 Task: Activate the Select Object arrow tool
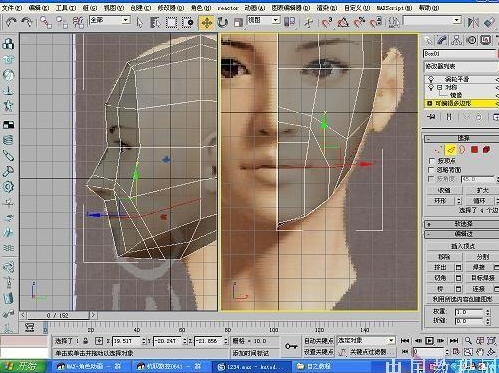tap(139, 23)
